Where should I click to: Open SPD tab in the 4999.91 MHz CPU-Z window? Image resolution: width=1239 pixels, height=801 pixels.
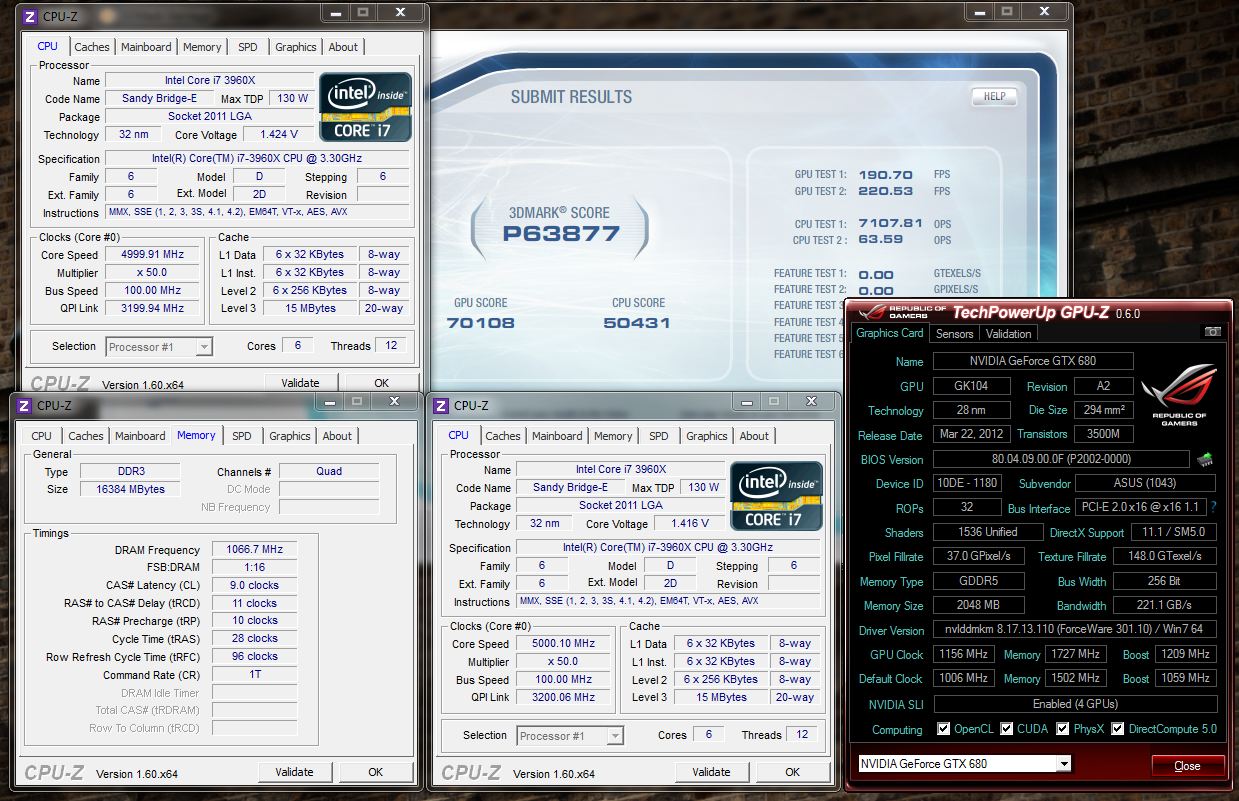pyautogui.click(x=247, y=47)
